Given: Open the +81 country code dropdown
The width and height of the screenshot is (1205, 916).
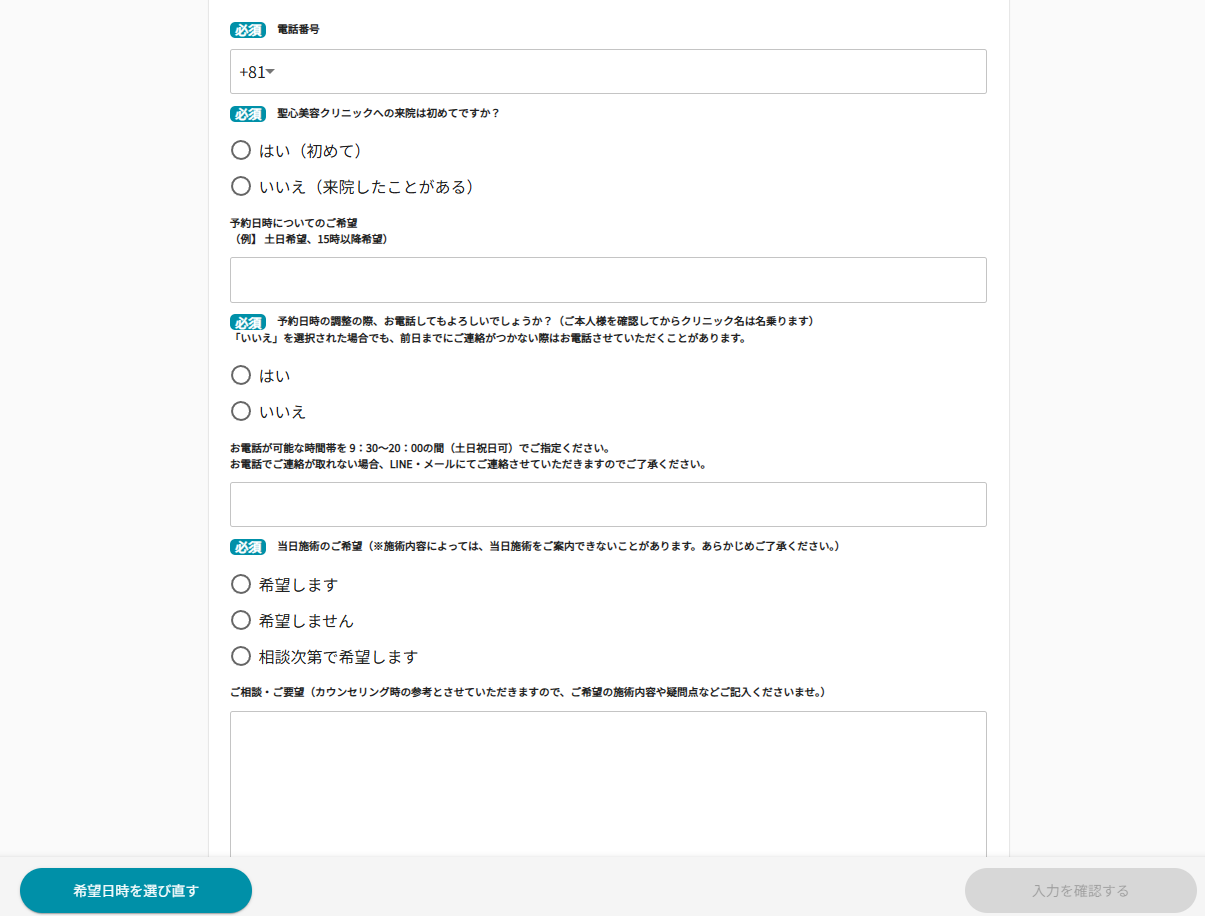Looking at the screenshot, I should tap(257, 72).
